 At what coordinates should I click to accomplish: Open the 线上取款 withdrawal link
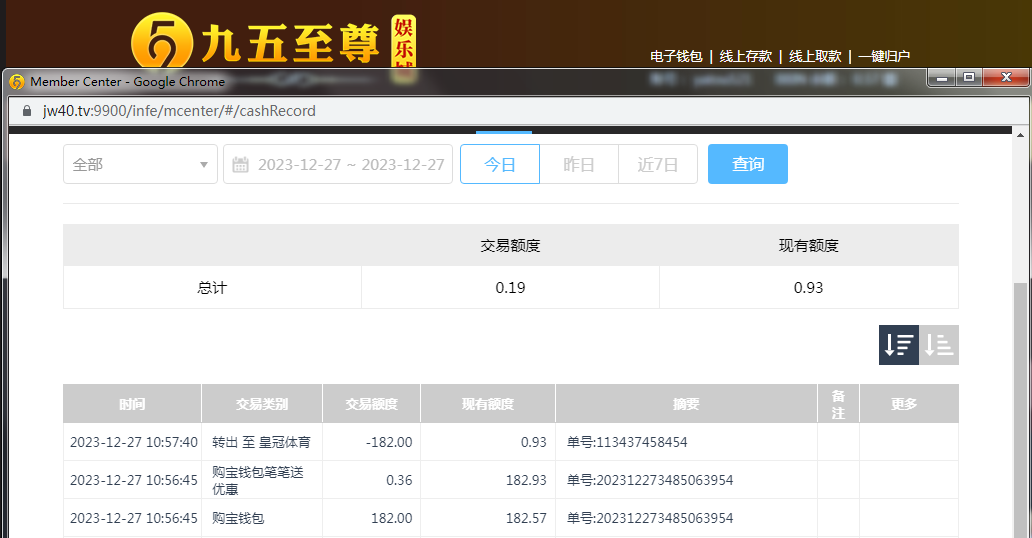coord(815,56)
